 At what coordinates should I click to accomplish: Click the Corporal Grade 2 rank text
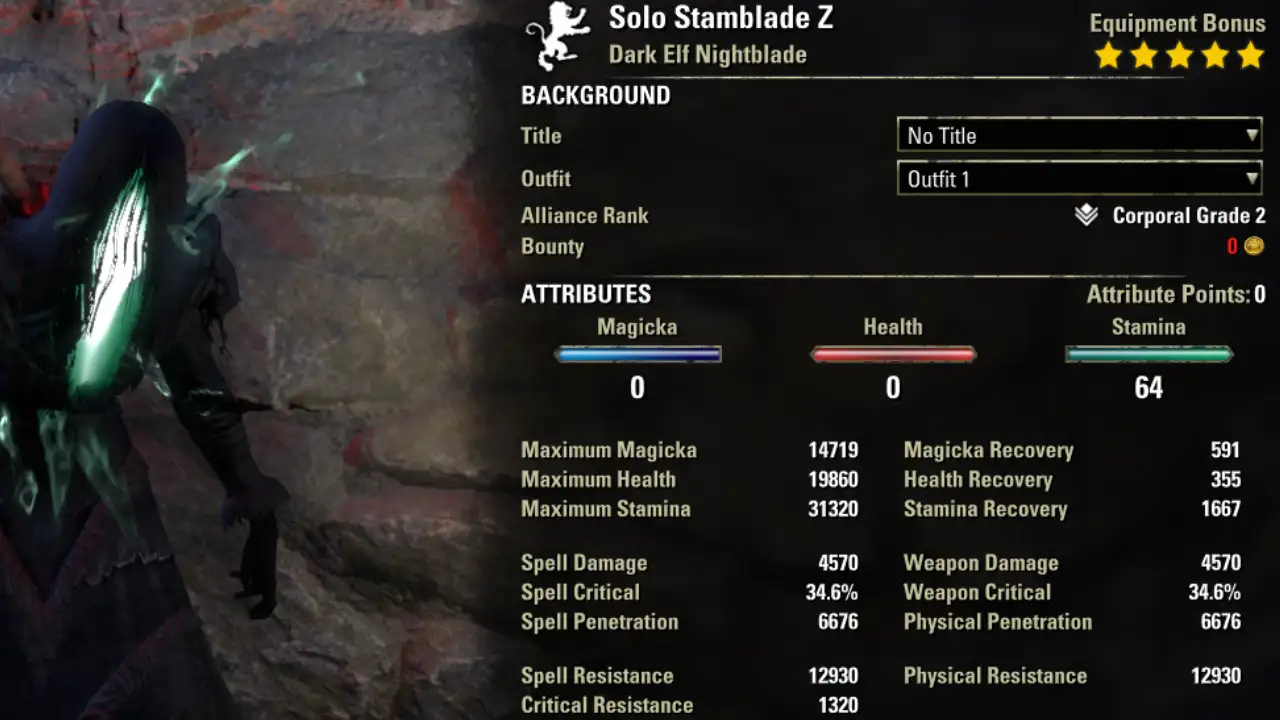(1189, 216)
